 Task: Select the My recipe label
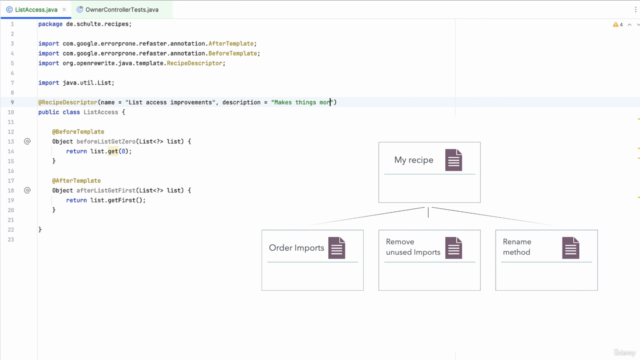point(413,160)
